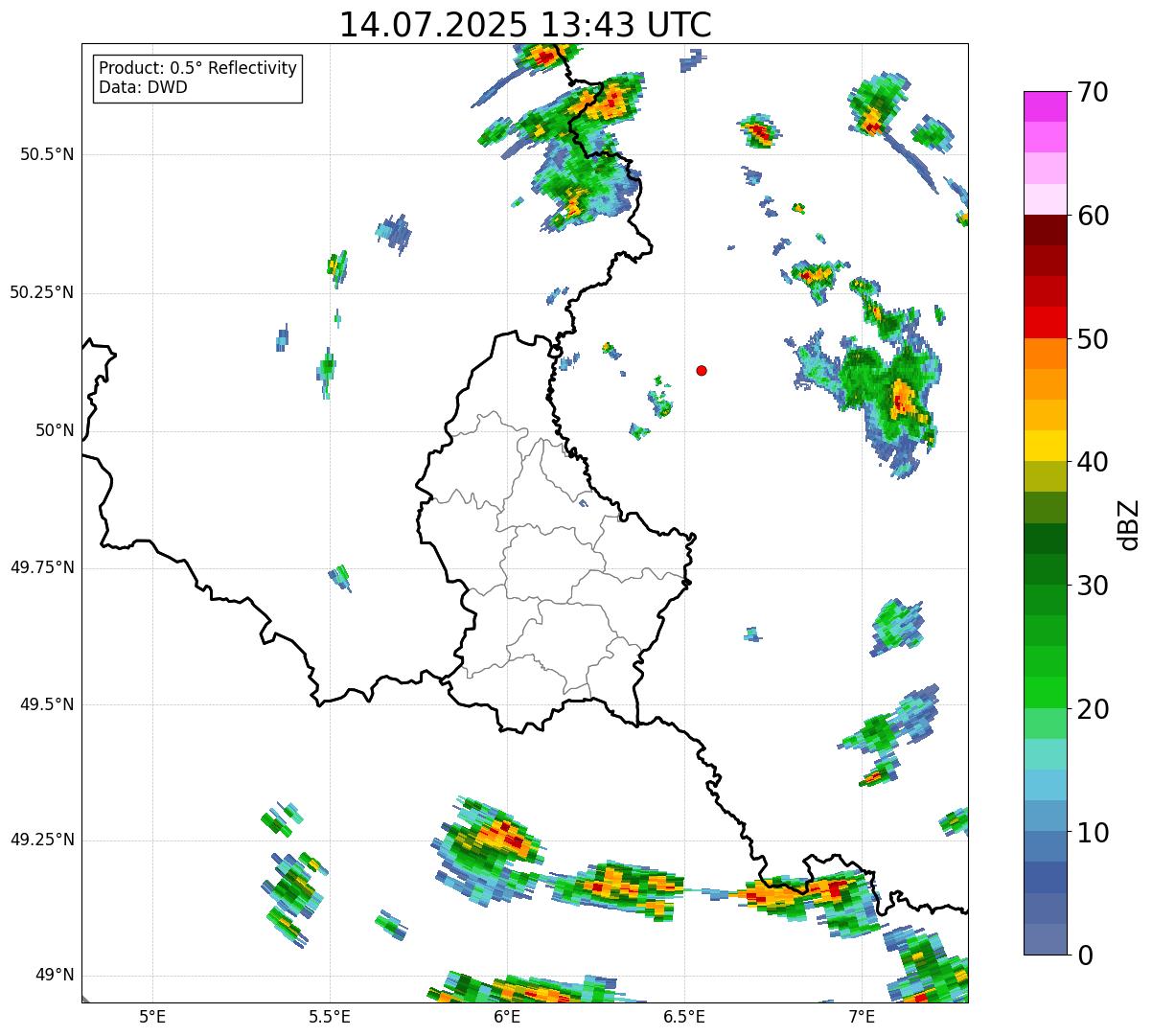
Task: Click the olive colorbar swatch just below 40
Action: tap(1045, 476)
